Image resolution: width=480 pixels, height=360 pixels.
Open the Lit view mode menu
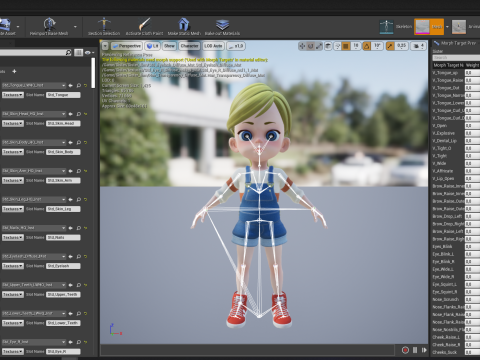click(x=153, y=46)
